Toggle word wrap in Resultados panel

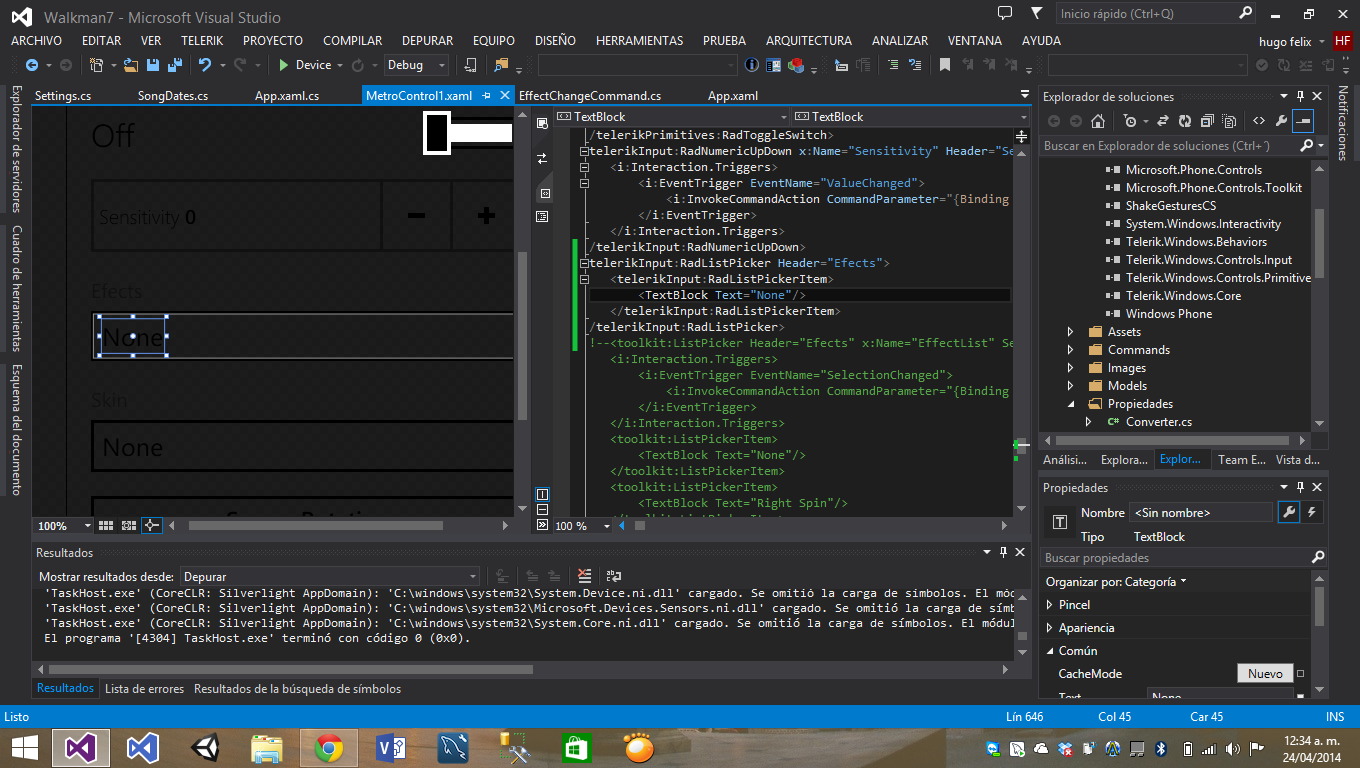point(614,576)
